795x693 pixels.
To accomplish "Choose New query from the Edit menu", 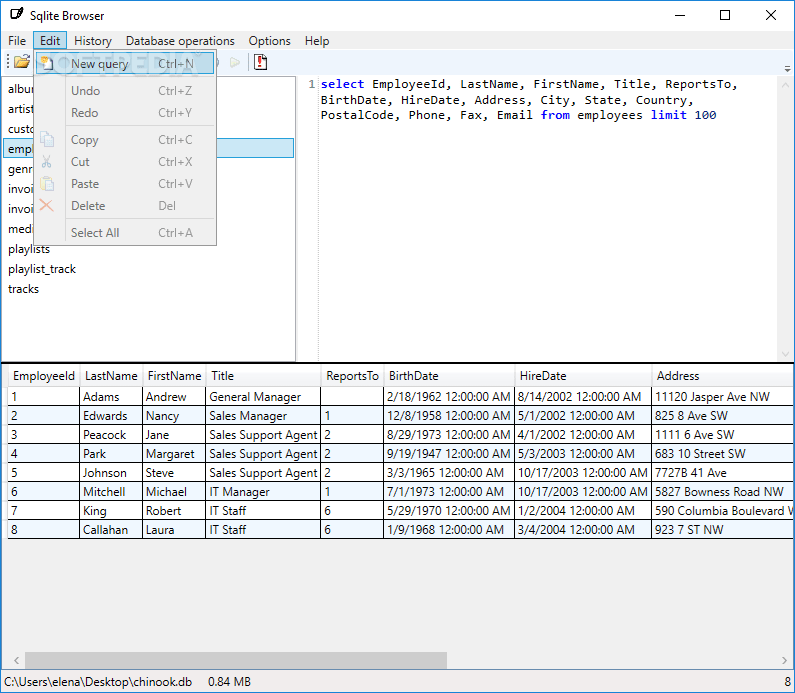I will point(125,63).
